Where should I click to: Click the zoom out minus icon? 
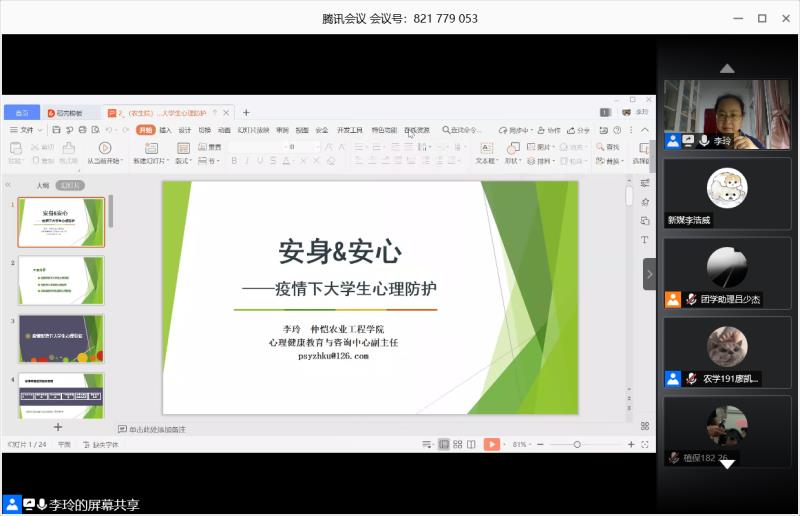(540, 444)
